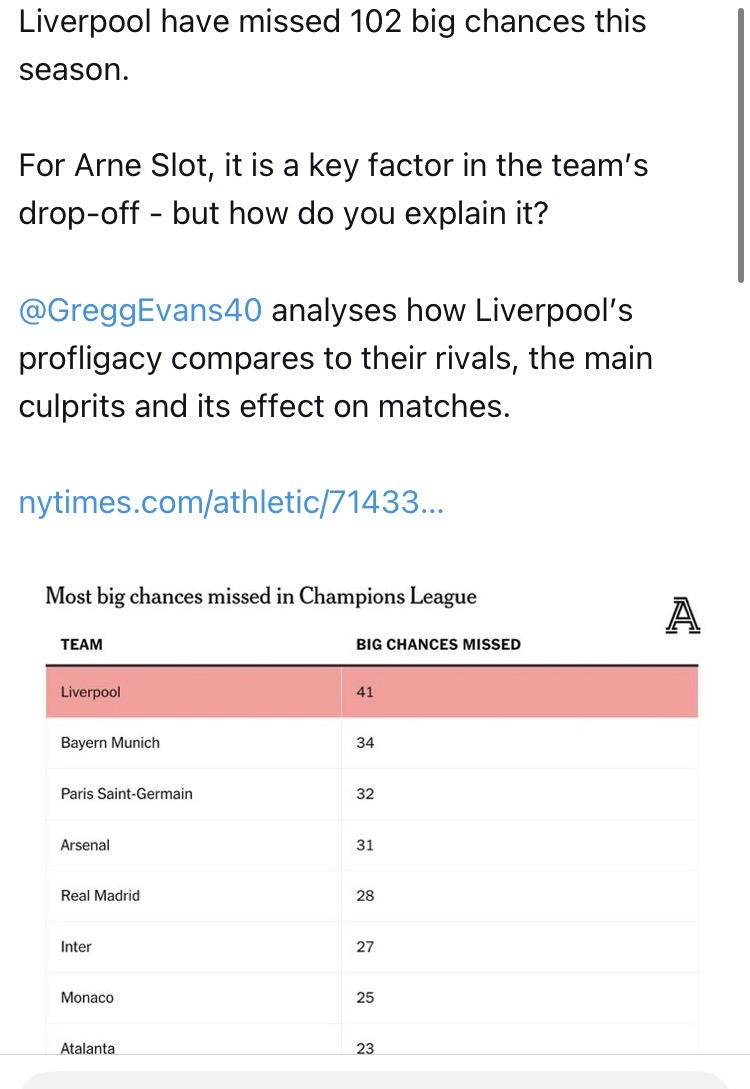
Task: Click the BIG CHANCES MISSED column header
Action: click(x=438, y=644)
